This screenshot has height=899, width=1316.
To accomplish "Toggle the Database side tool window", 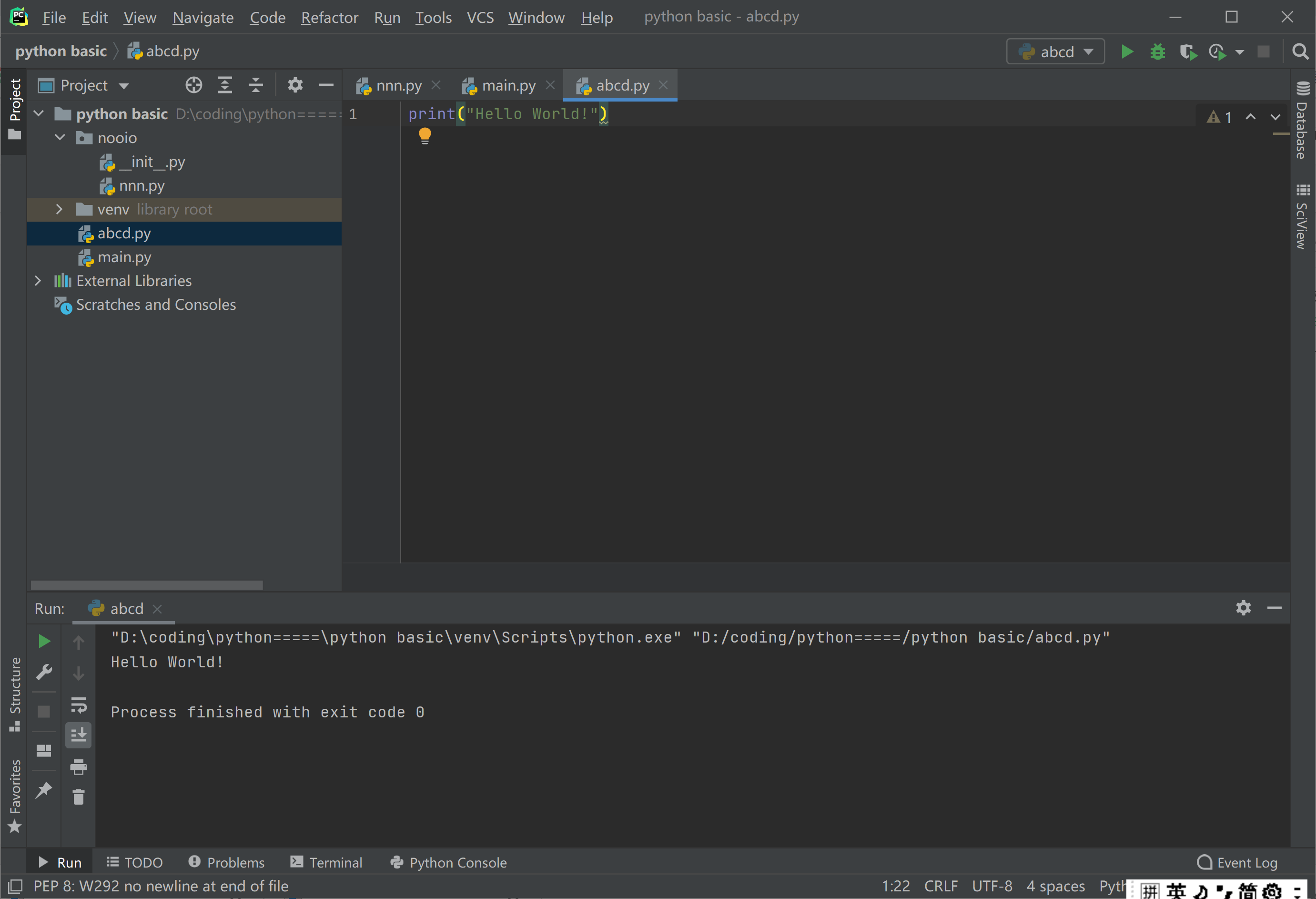I will [x=1302, y=120].
